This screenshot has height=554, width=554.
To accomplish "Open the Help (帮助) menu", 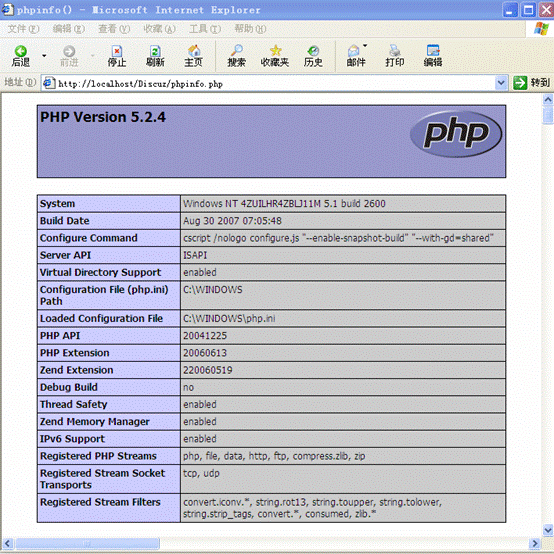I will pos(250,29).
